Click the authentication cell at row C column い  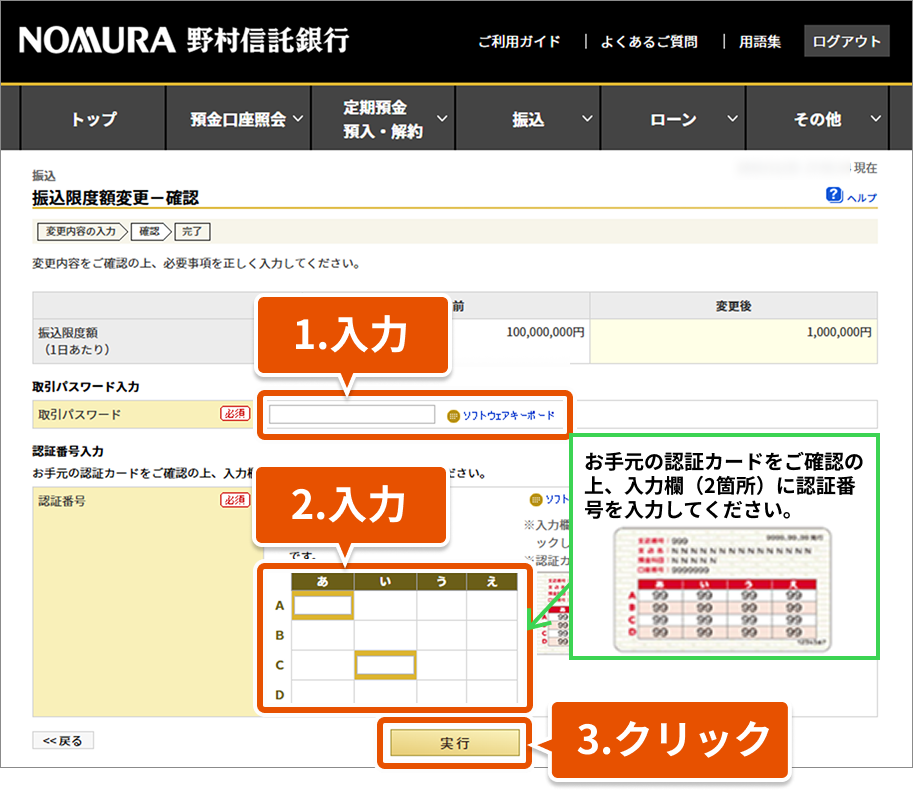385,664
